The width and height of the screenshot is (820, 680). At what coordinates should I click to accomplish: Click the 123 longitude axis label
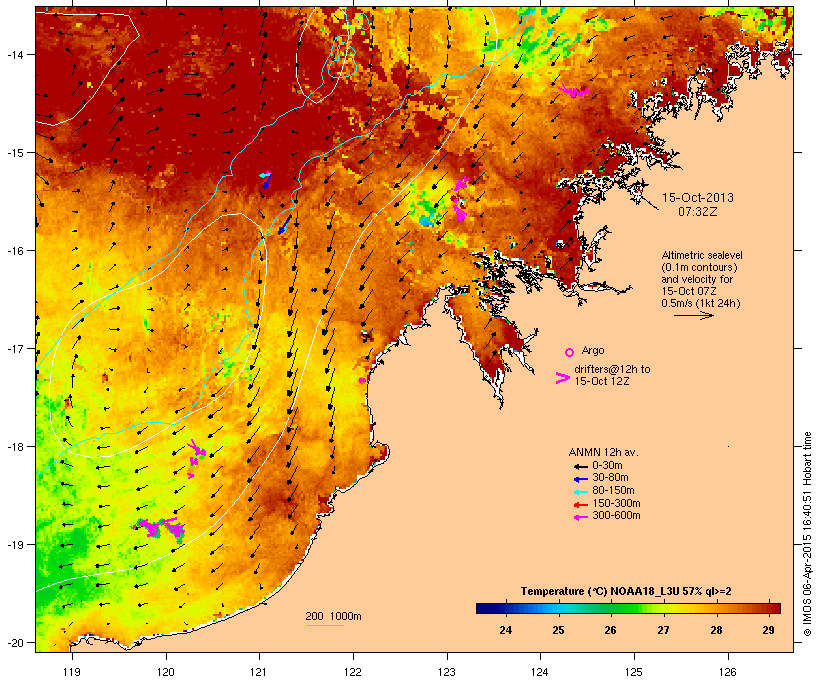(447, 672)
